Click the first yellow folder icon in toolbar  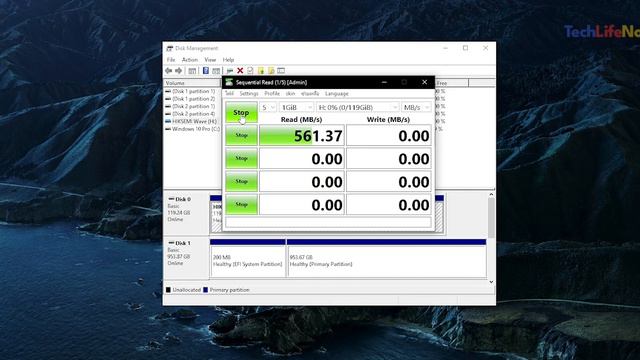[x=261, y=71]
